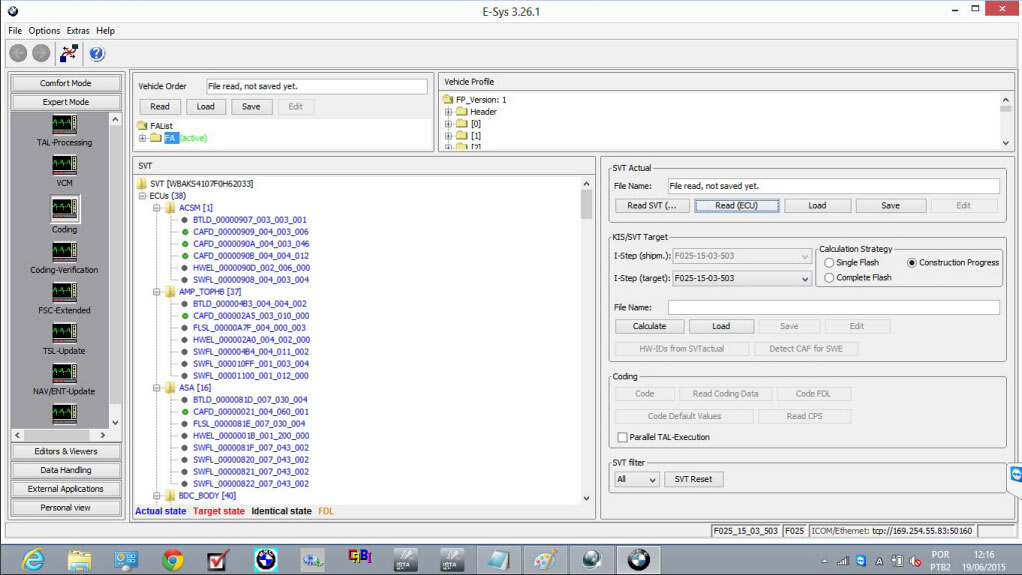The width and height of the screenshot is (1022, 575).
Task: Select BDC_BODY [40] ECU entry
Action: point(207,495)
